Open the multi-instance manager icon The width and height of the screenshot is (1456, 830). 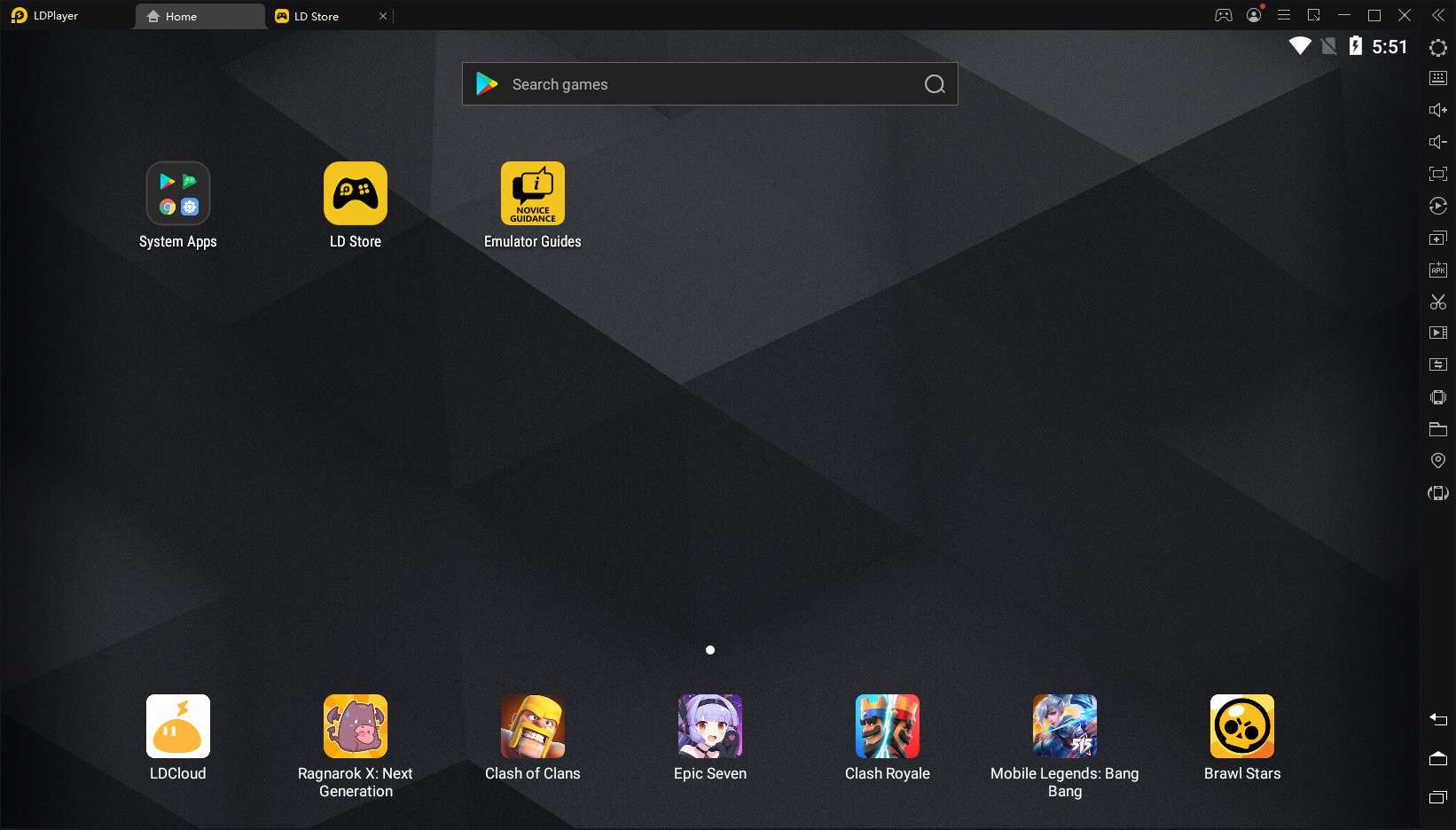pyautogui.click(x=1438, y=238)
